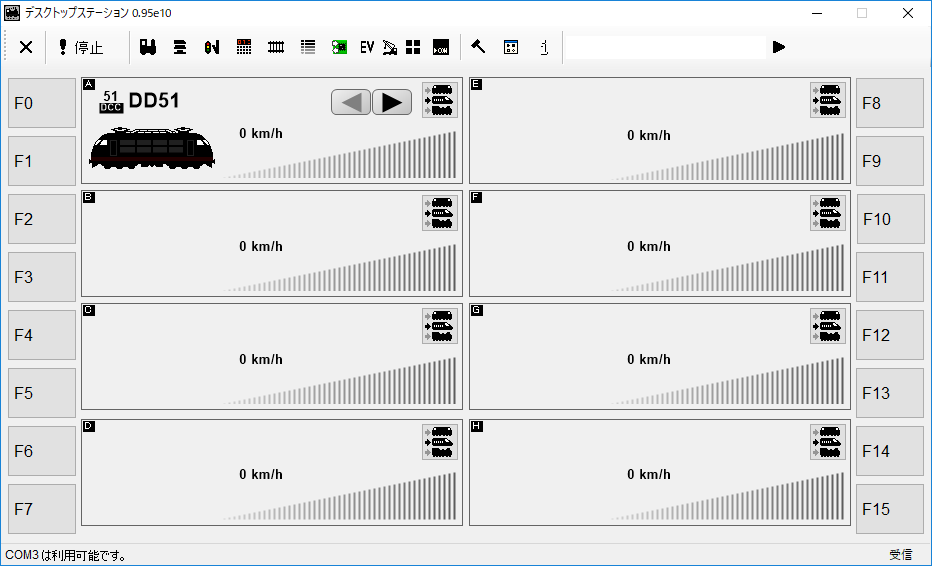Screen dimensions: 932x566
Task: Click the DD51 locomotive name label
Action: pos(154,100)
